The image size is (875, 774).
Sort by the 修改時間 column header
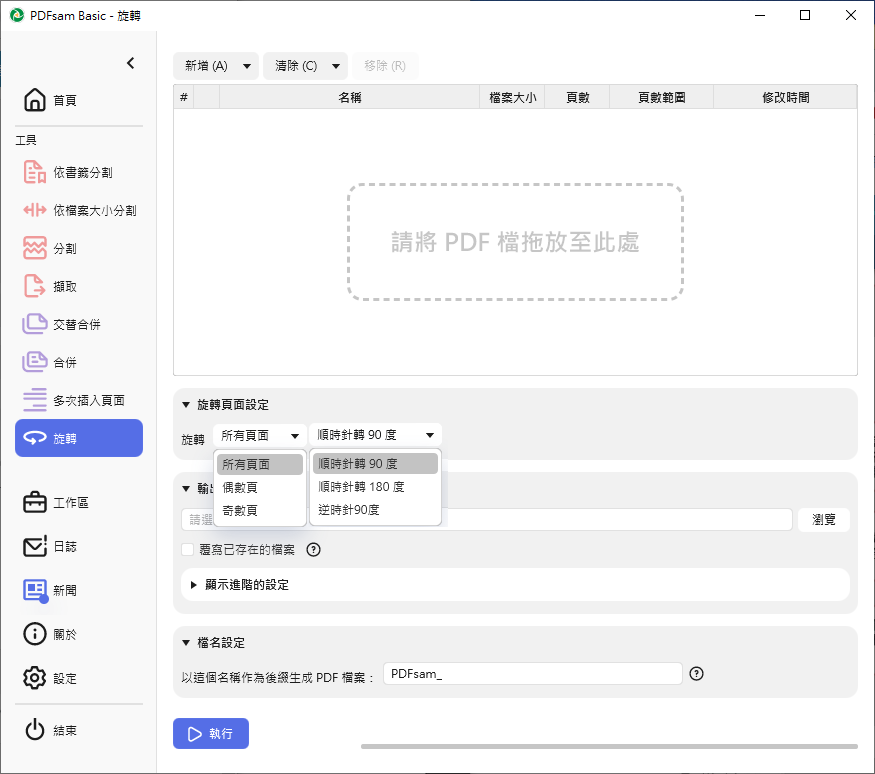786,97
